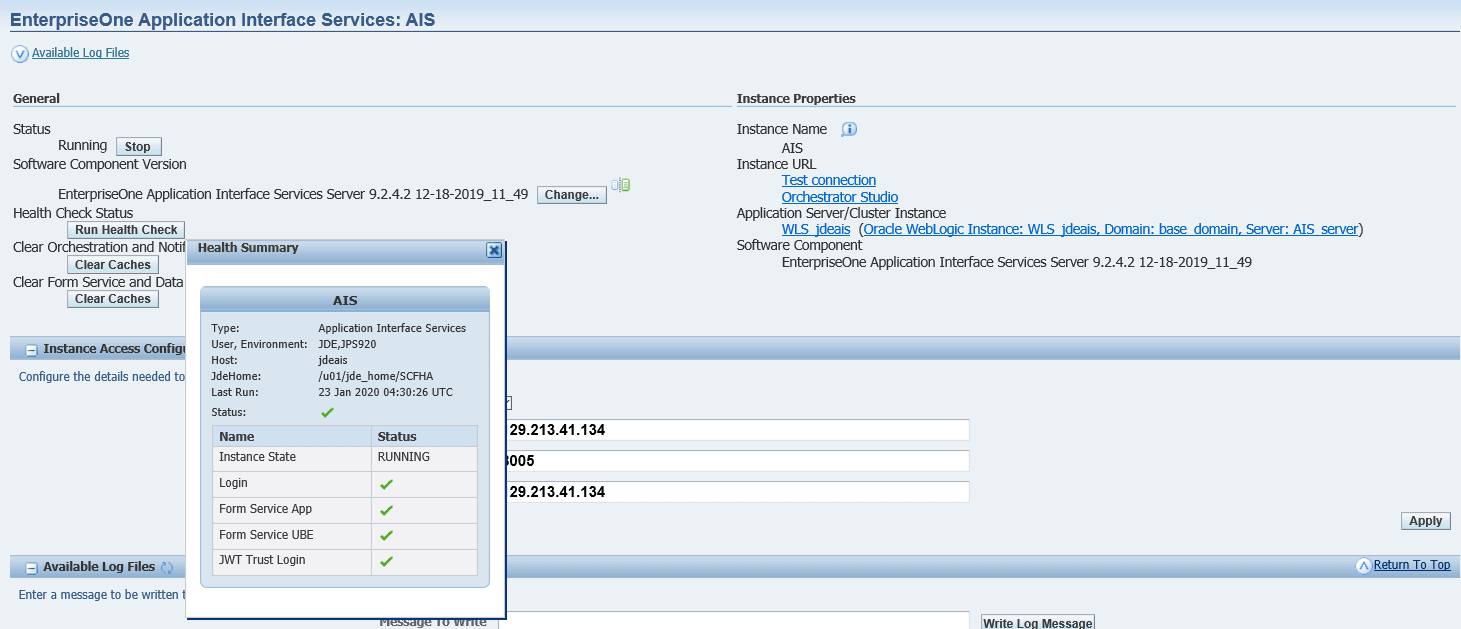This screenshot has height=629, width=1461.
Task: Click the Instance Name info icon
Action: point(849,129)
